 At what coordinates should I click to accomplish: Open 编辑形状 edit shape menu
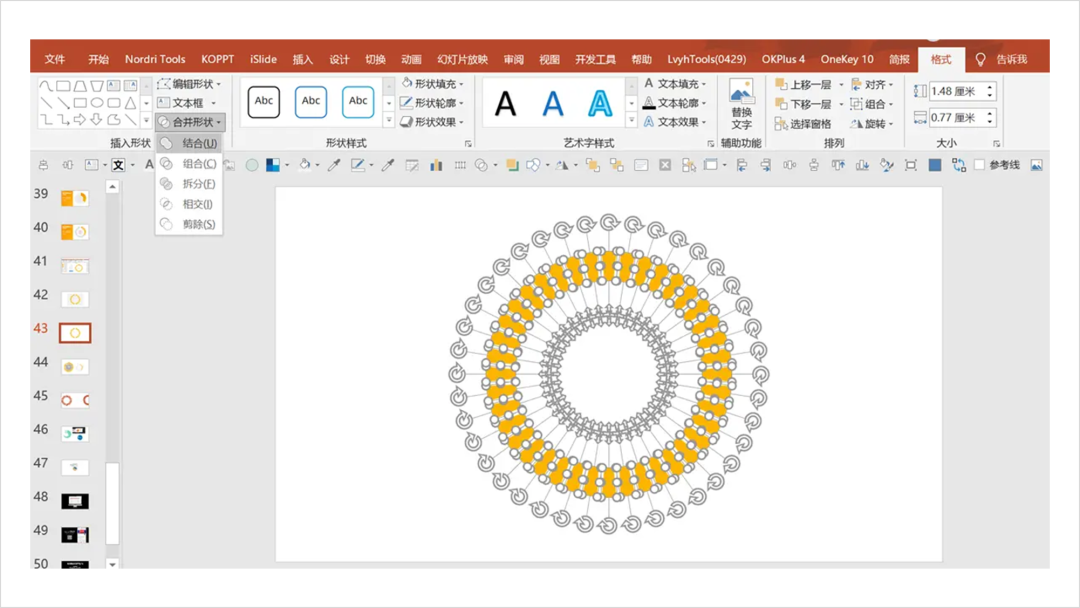coord(189,83)
